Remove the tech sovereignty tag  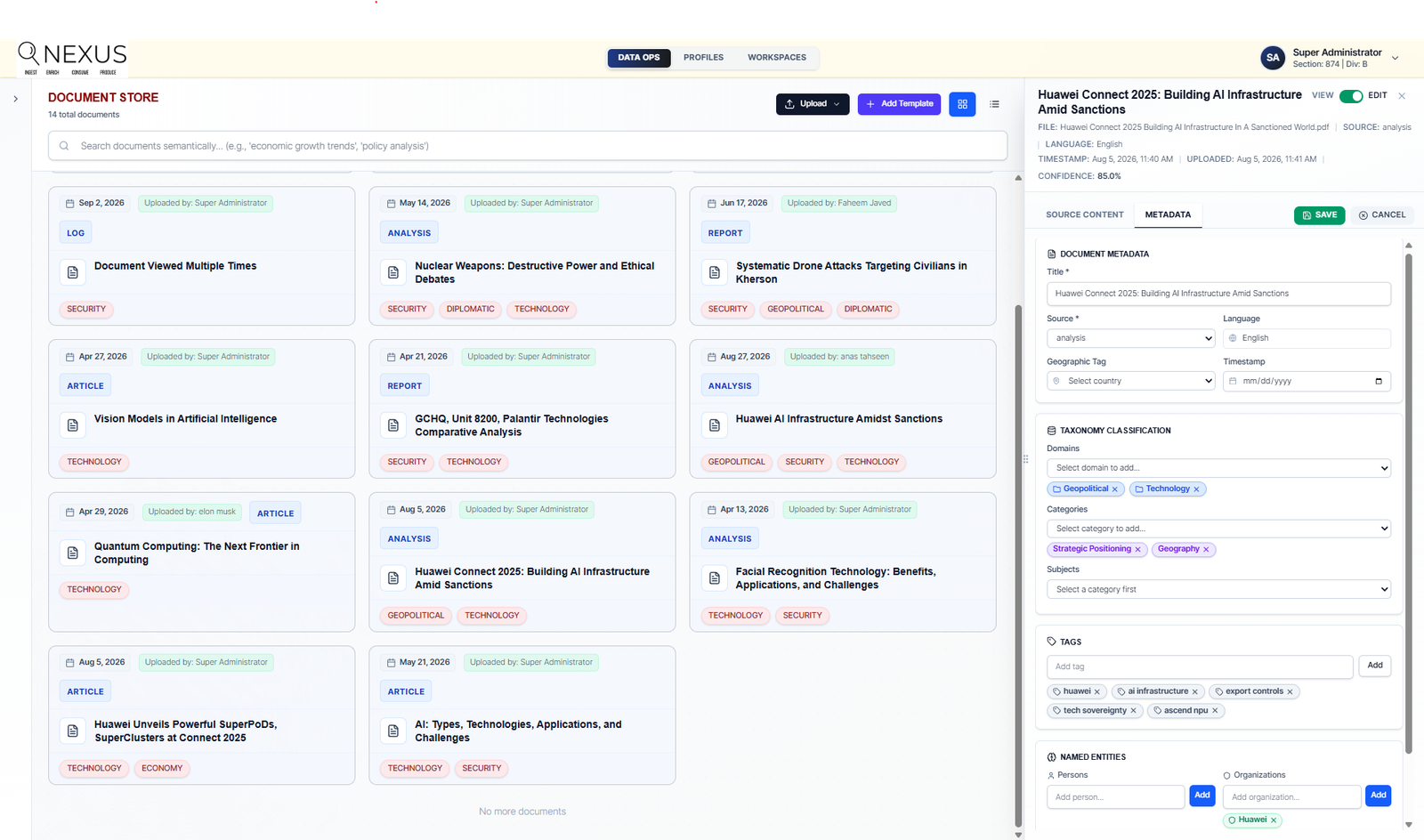point(1133,711)
